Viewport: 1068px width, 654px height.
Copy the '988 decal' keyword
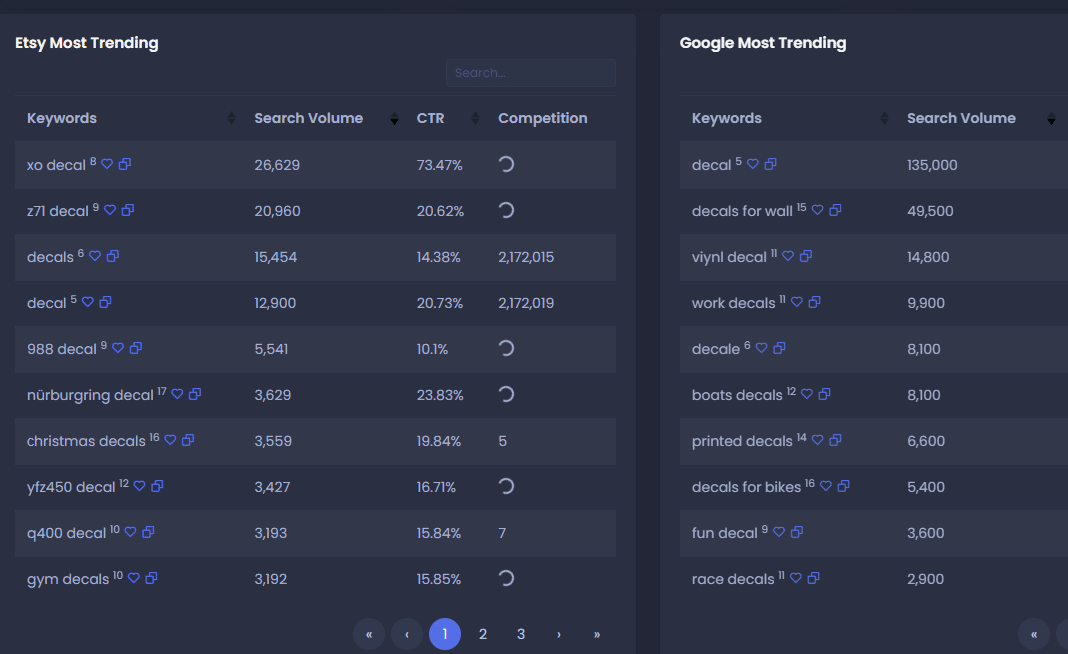point(136,348)
